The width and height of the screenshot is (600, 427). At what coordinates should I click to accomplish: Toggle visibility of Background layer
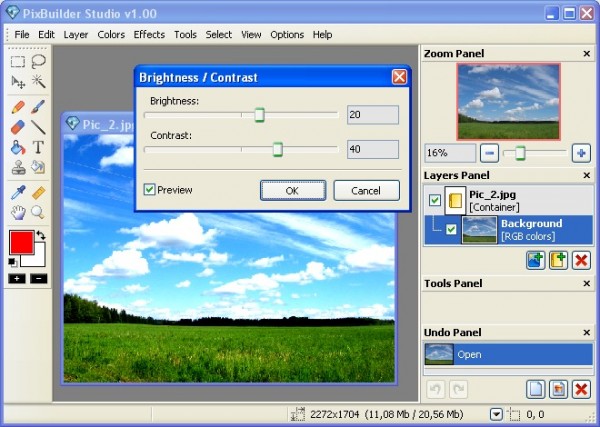tap(451, 229)
